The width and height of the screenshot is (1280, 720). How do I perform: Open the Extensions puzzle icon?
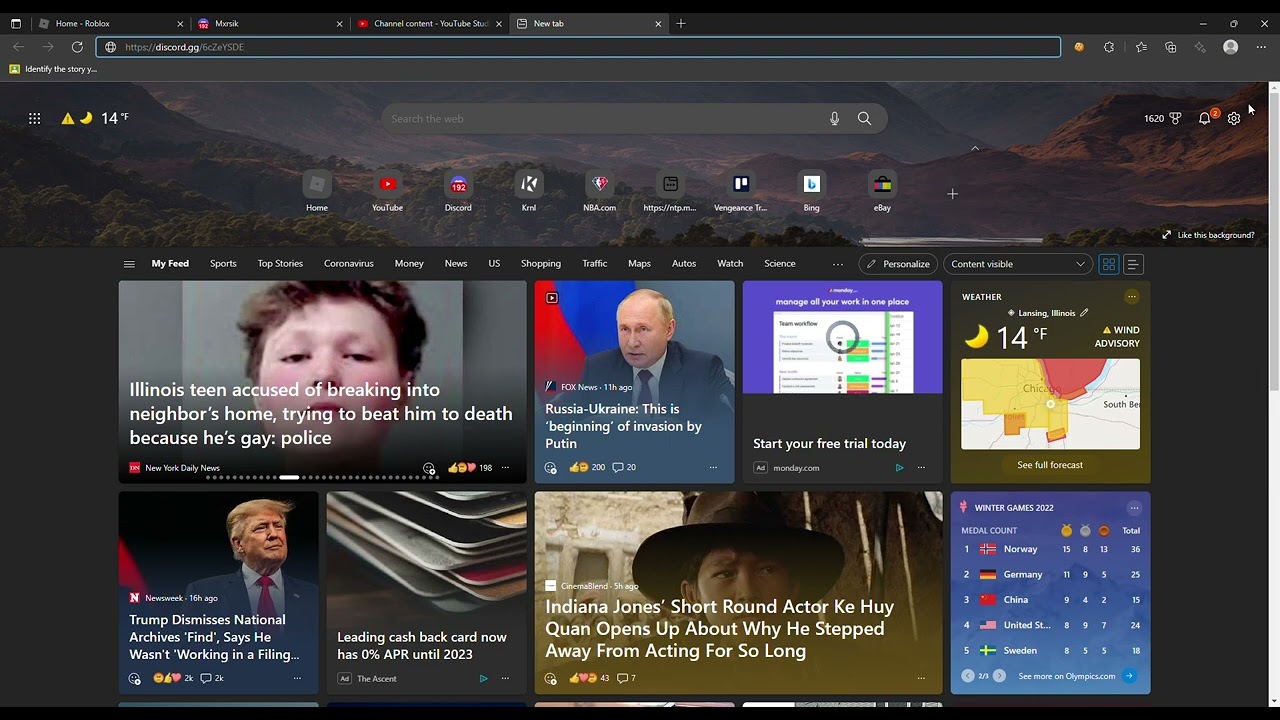[x=1109, y=47]
